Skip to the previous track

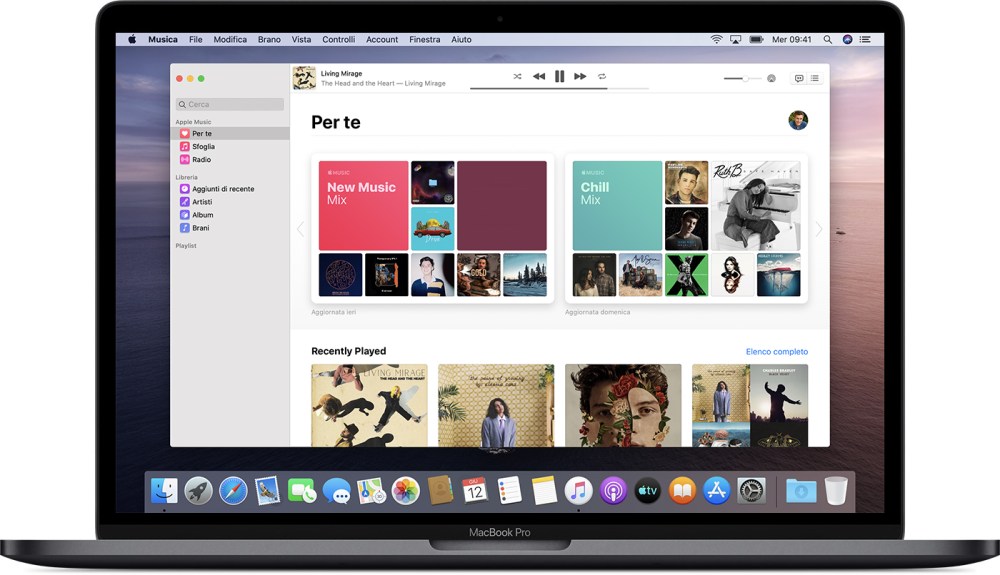tap(539, 76)
